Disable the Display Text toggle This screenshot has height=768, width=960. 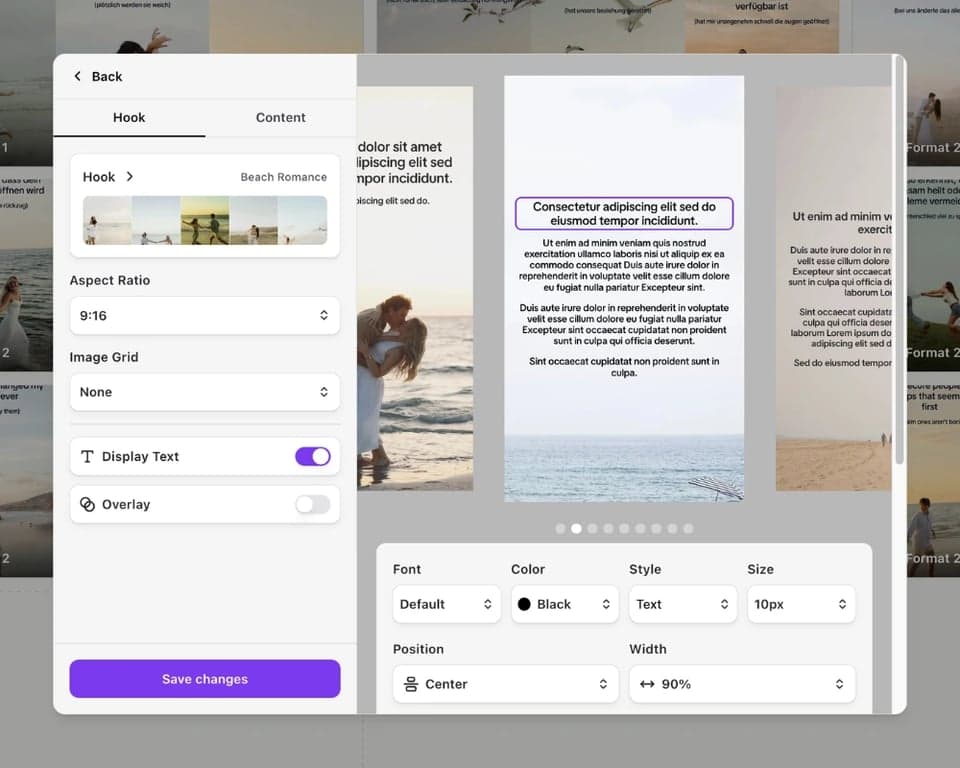click(313, 456)
